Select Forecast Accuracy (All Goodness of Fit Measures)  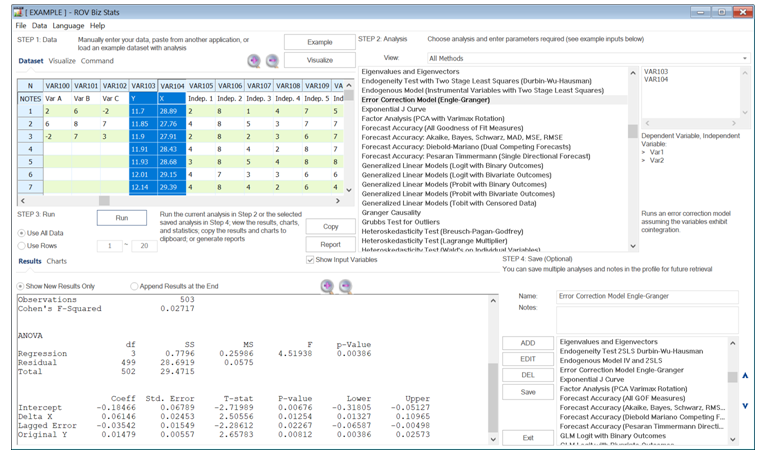[442, 128]
